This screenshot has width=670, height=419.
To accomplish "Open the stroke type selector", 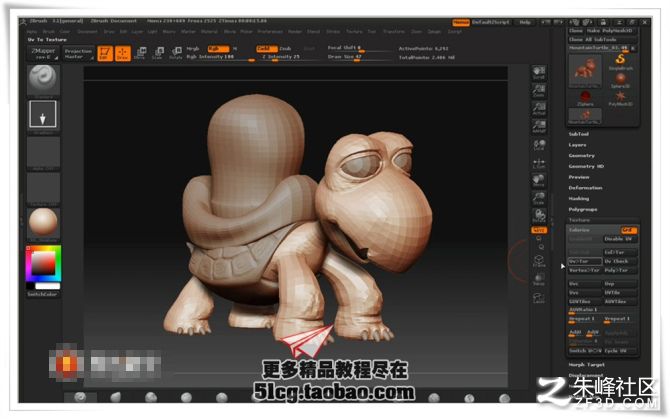I will click(43, 115).
